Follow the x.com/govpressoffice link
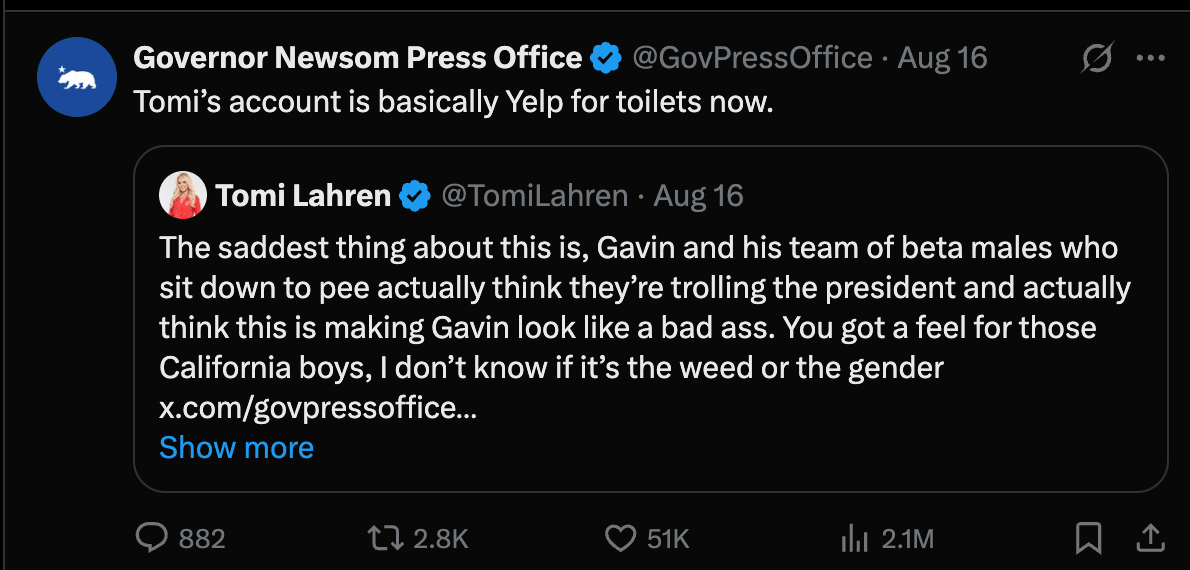The height and width of the screenshot is (570, 1190). (x=318, y=408)
